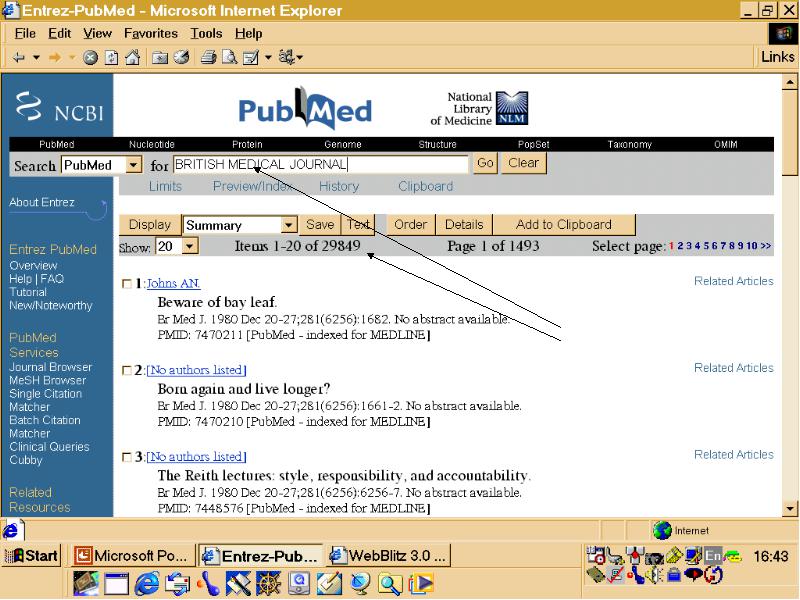Select the checkbox for result 3
This screenshot has width=800, height=600.
pyautogui.click(x=127, y=457)
